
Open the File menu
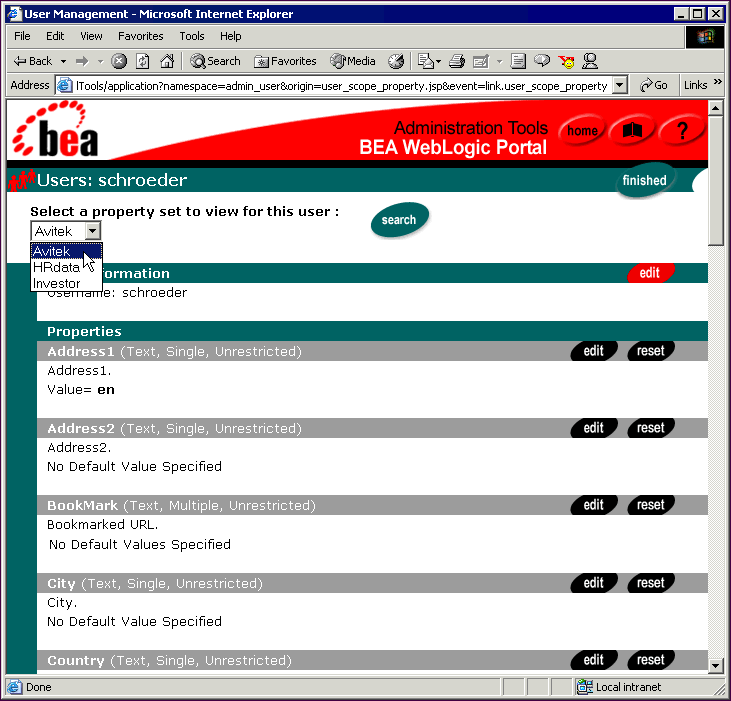coord(22,36)
